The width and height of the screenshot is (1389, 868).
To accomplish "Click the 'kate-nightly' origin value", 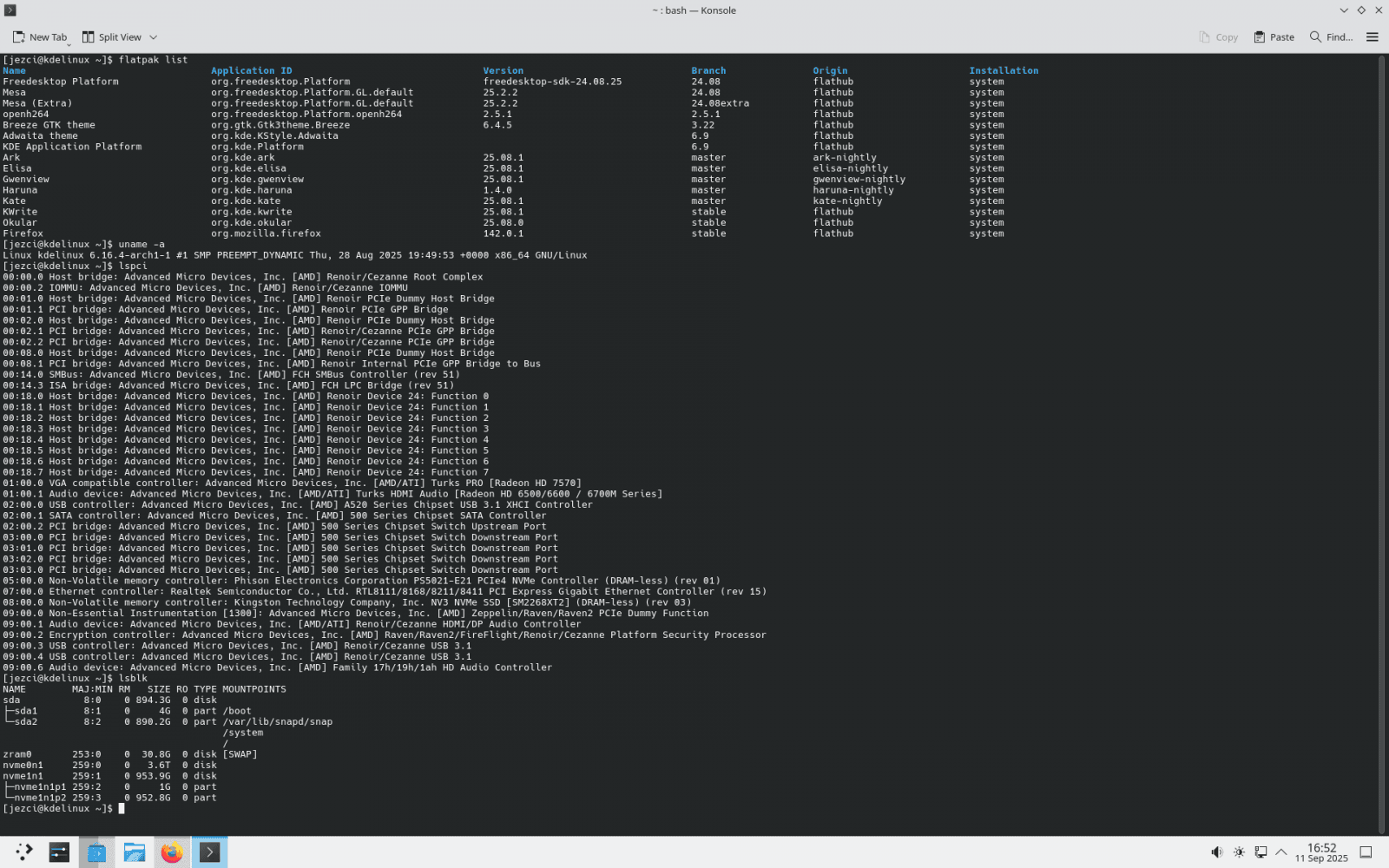I will 847,201.
